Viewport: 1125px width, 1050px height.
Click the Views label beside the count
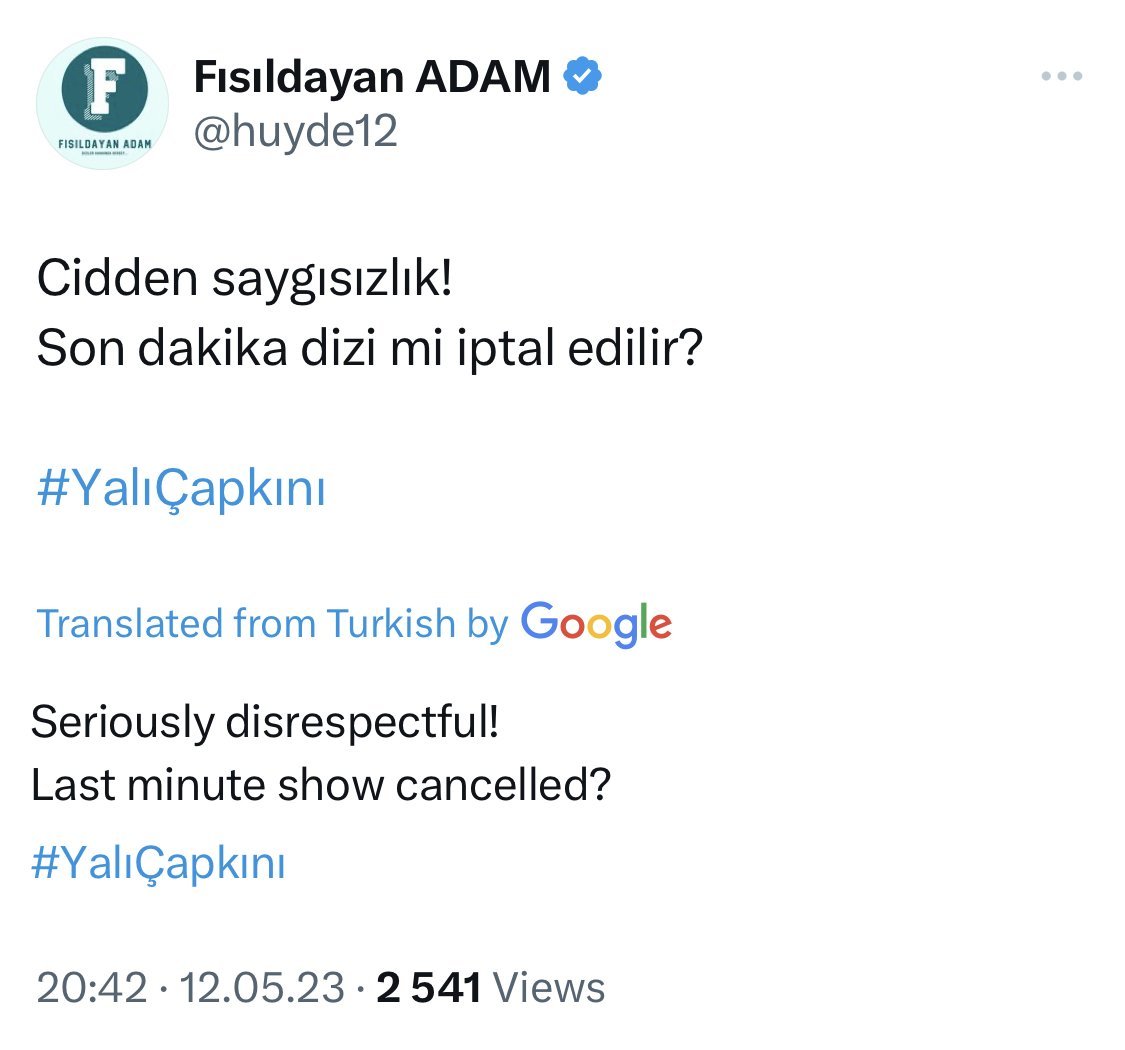tap(550, 987)
